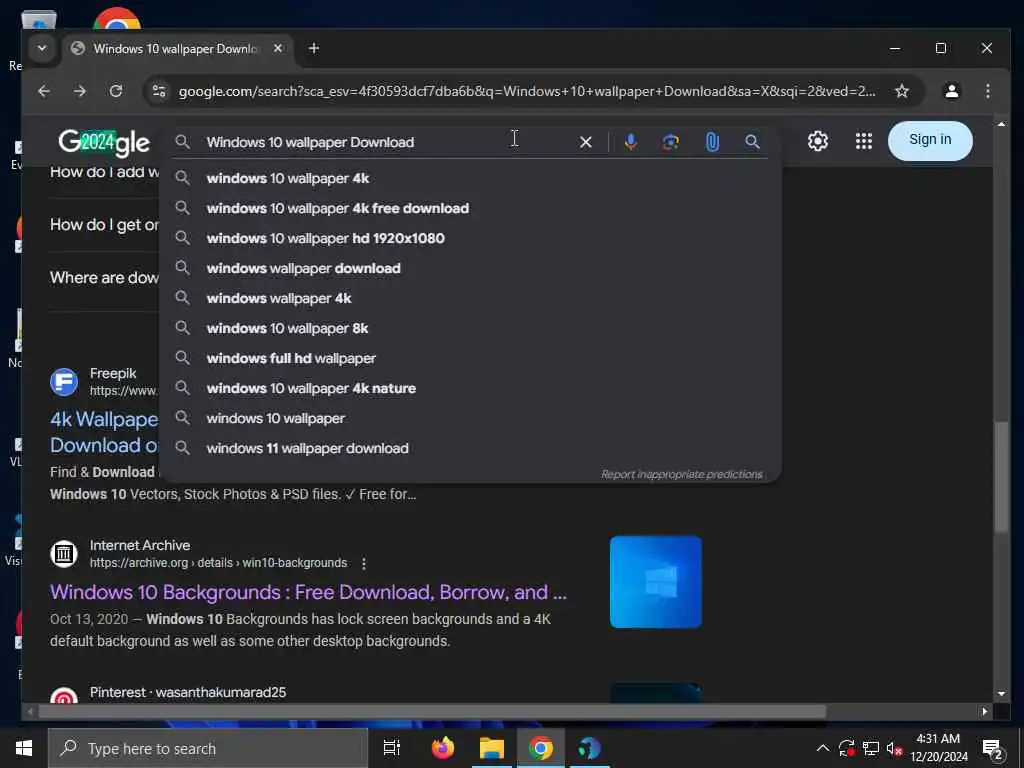Click the scroll right arrow at page bottom
1024x768 pixels.
[985, 711]
